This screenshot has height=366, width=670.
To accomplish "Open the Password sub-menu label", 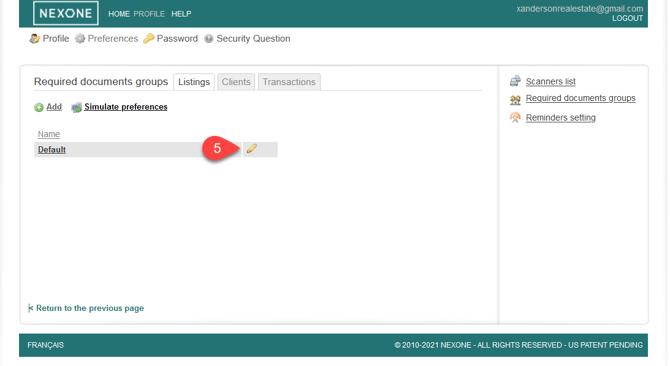I will point(177,38).
